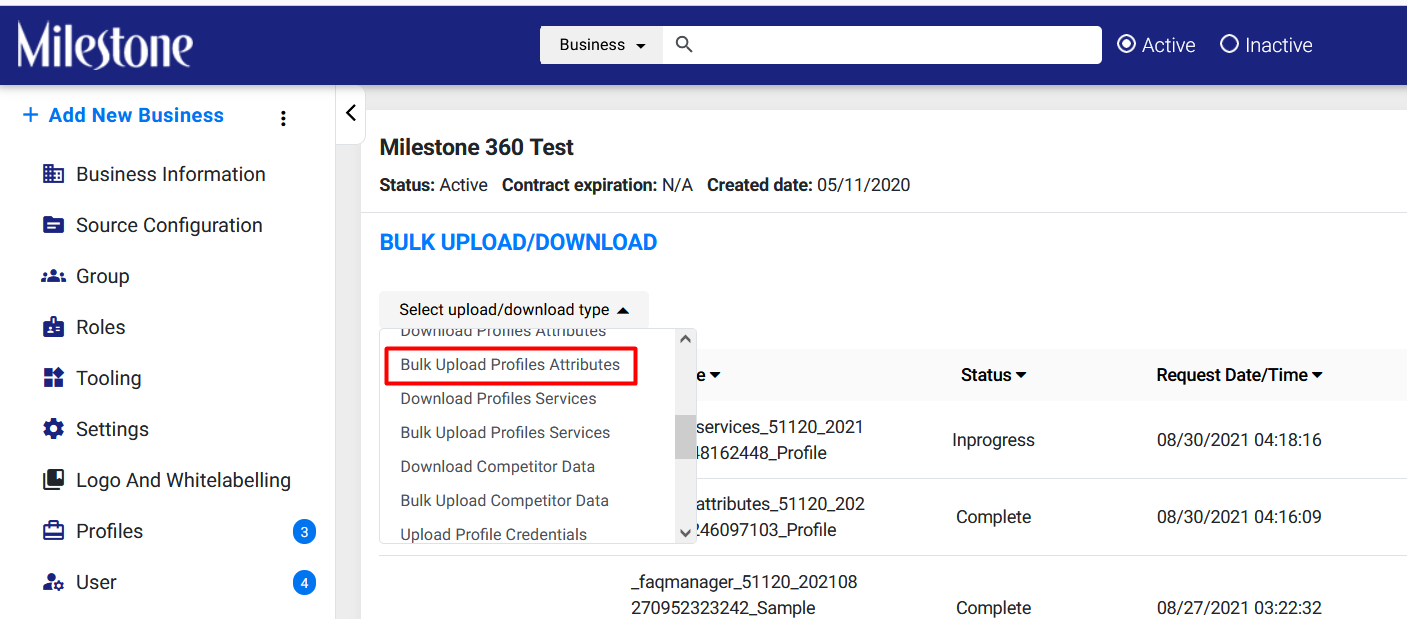Click the Settings gear icon

[53, 429]
